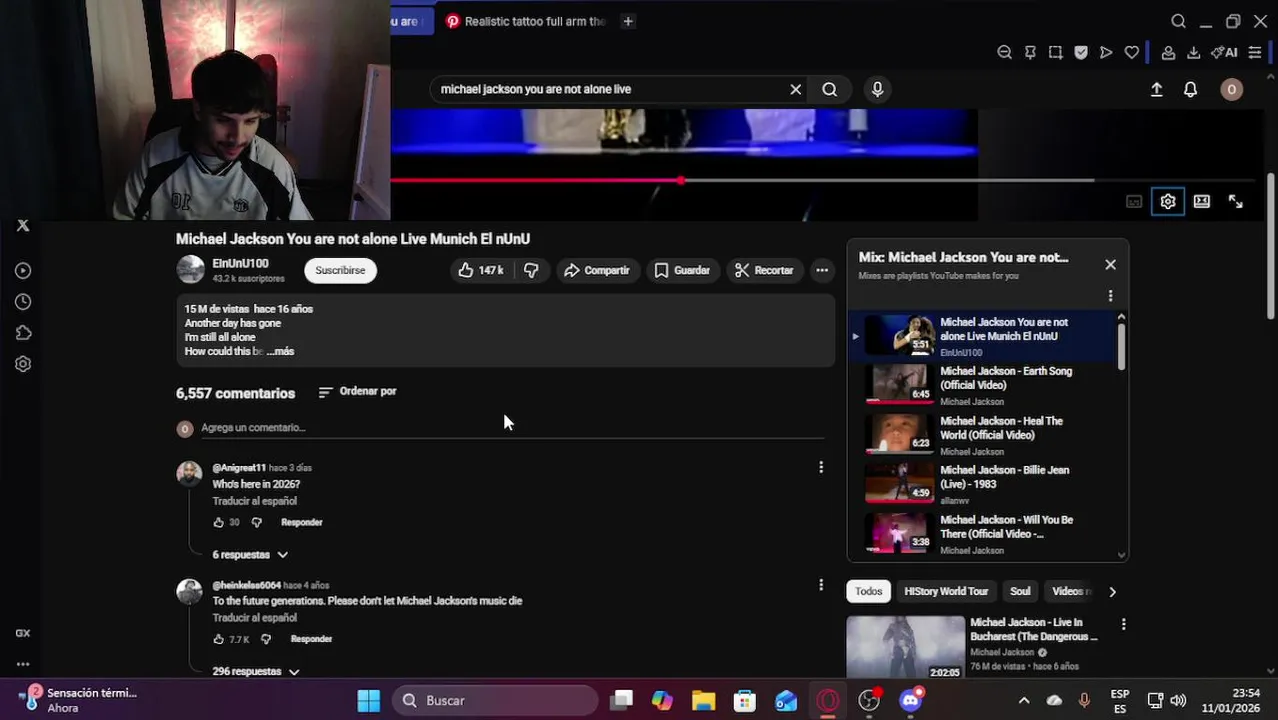Click the Compartir share button
1278x720 pixels.
point(597,270)
